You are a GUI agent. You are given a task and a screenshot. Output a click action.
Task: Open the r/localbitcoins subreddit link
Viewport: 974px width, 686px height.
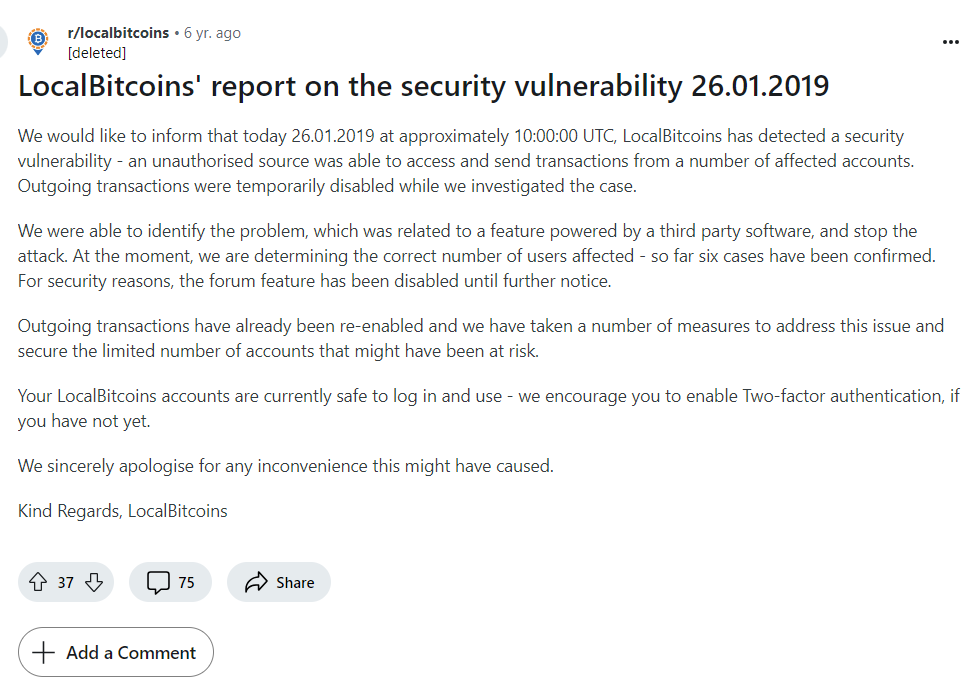coord(118,33)
